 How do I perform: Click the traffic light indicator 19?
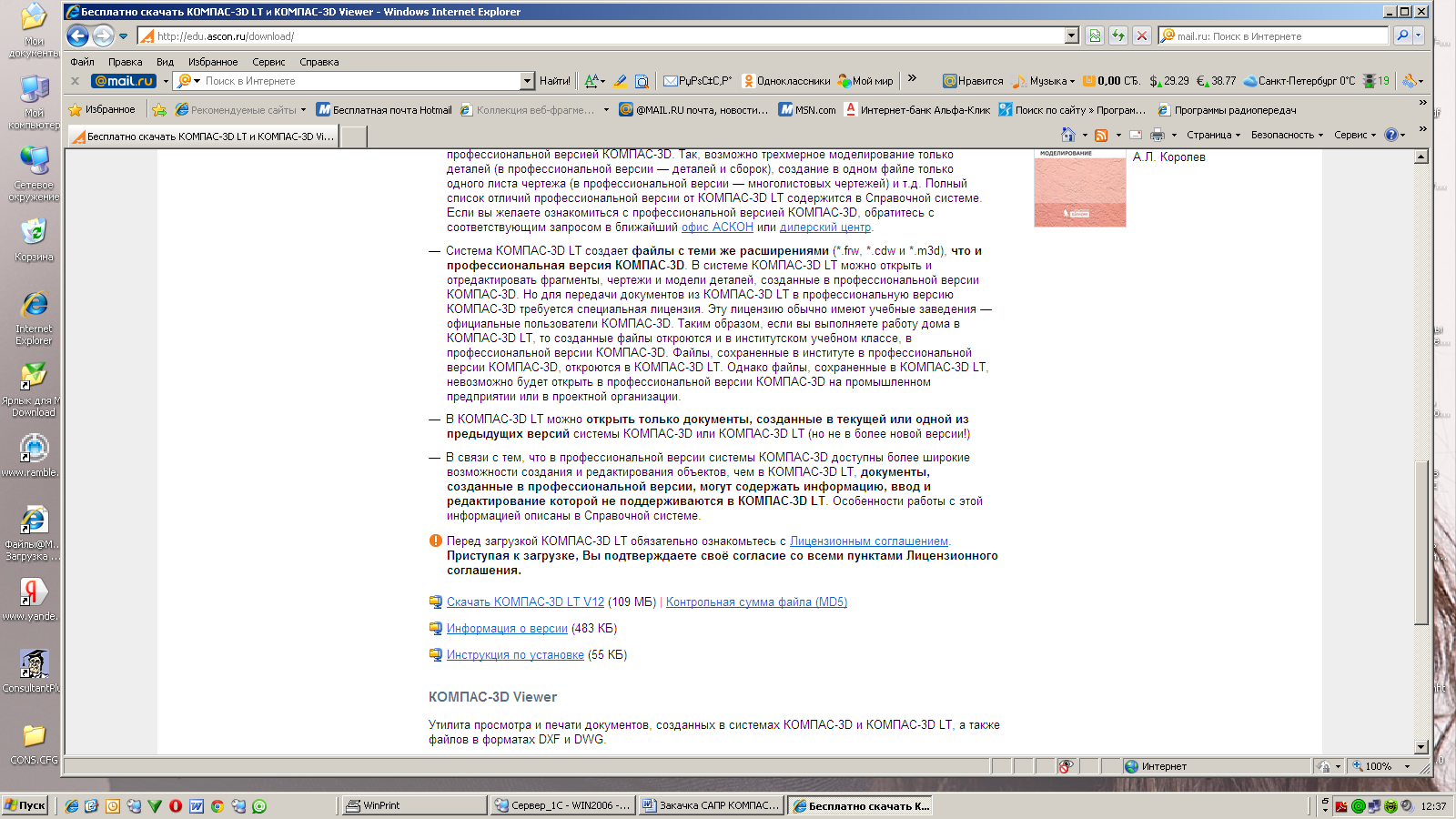click(1376, 81)
